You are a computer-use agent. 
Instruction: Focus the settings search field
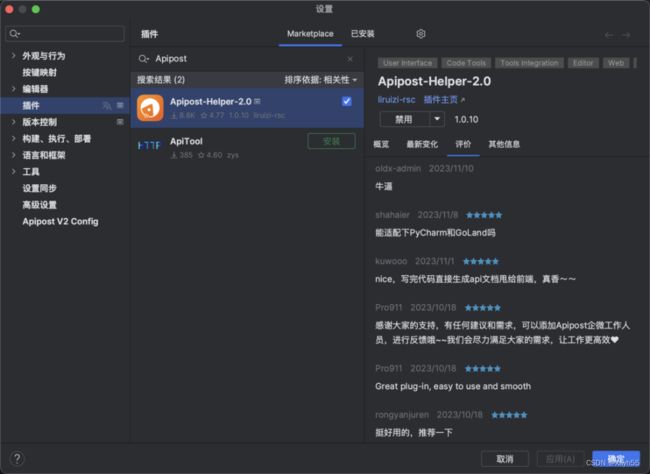(x=65, y=34)
